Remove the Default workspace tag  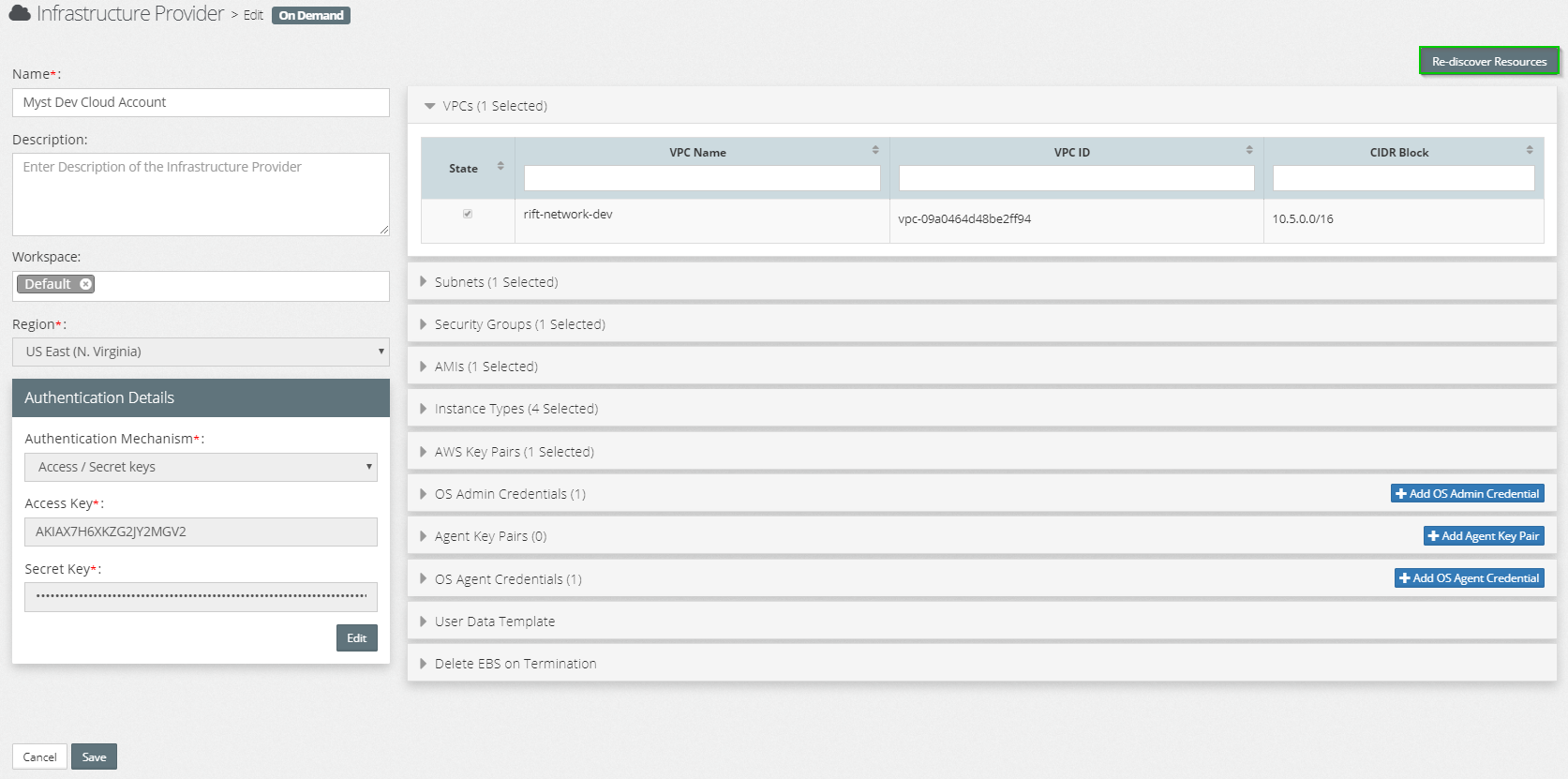85,284
